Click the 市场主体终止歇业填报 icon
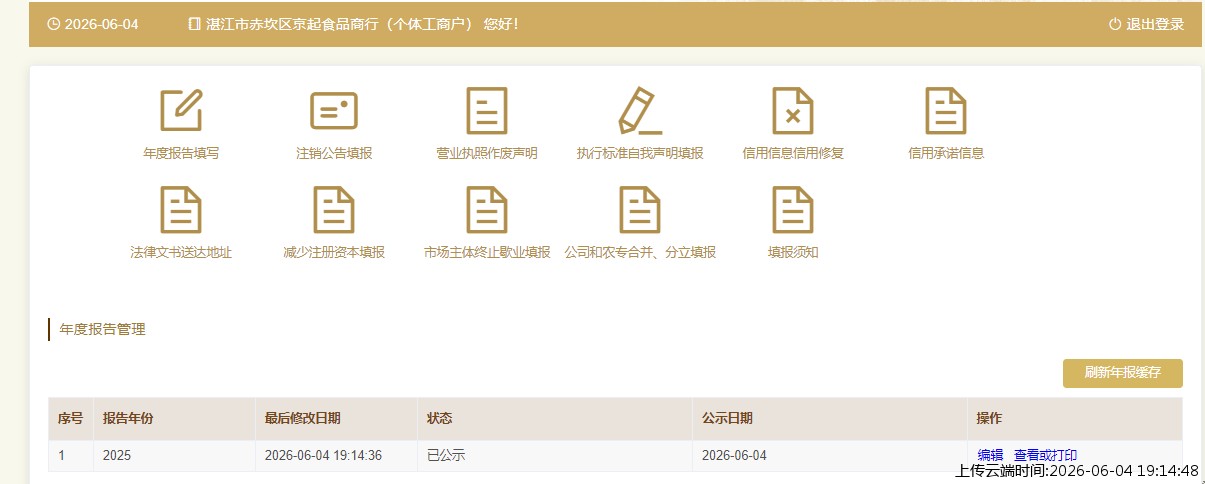 pos(487,210)
